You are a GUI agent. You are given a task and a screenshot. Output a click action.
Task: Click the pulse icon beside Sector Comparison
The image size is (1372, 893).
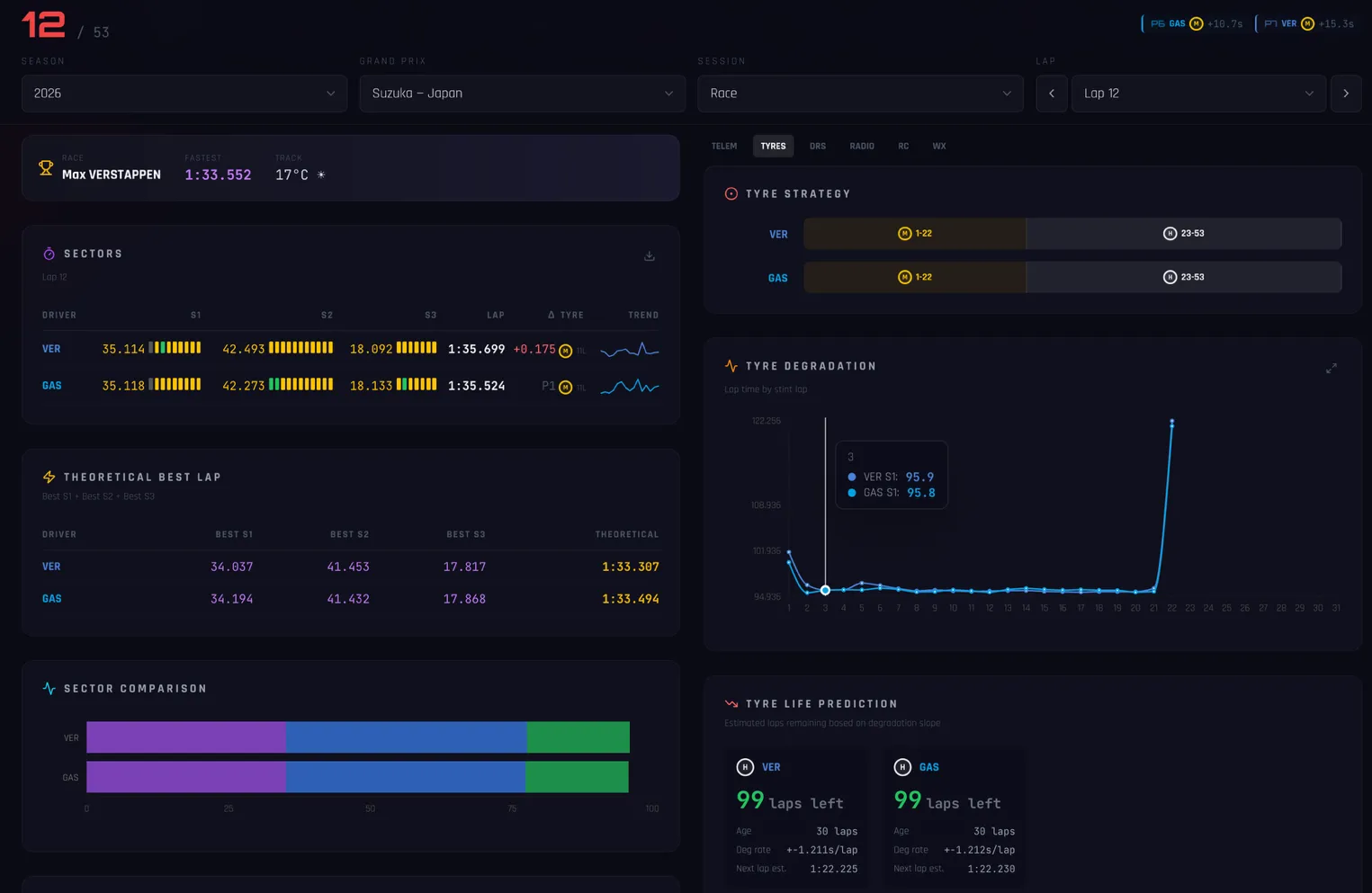(49, 688)
